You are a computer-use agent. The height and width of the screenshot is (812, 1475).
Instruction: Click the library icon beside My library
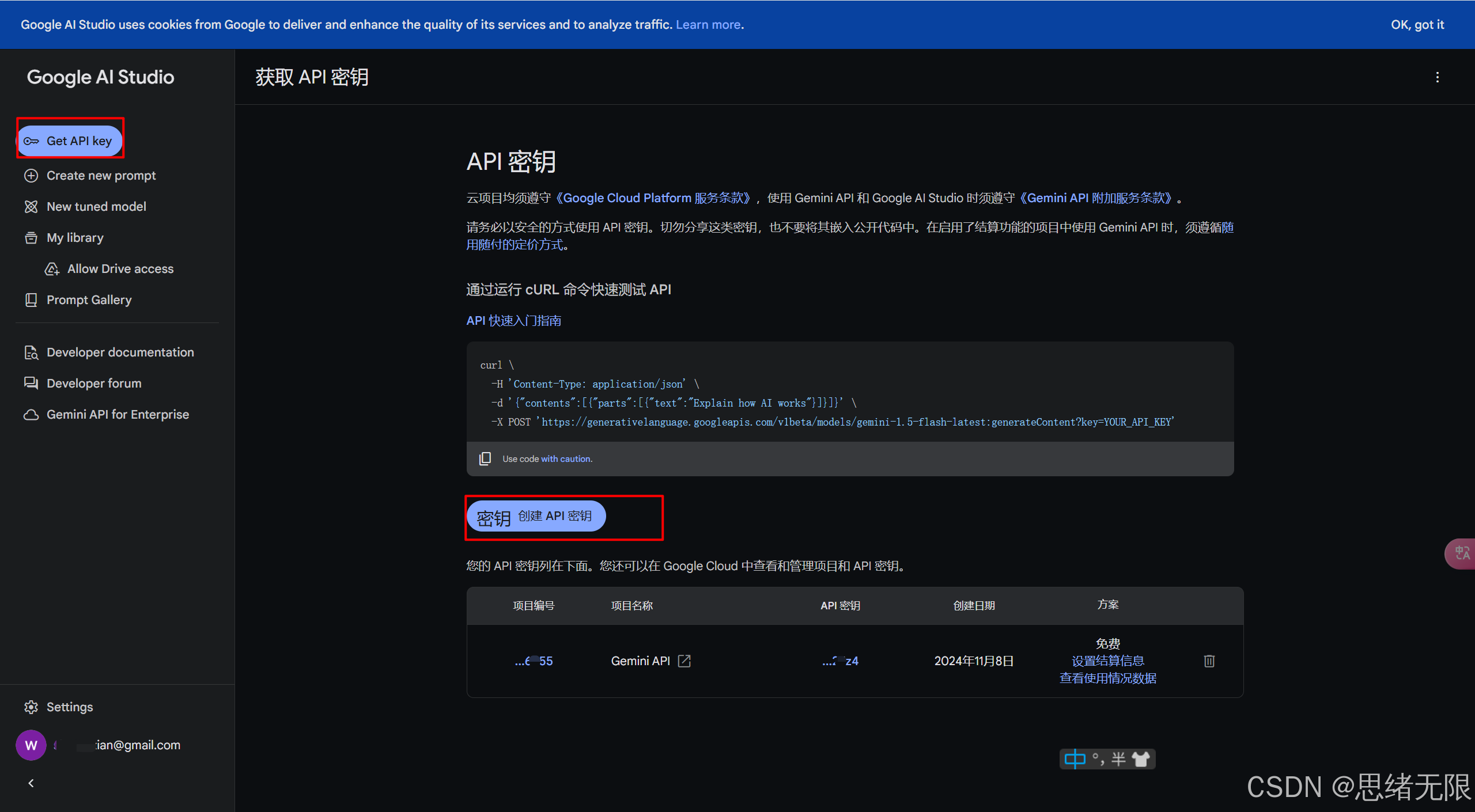pos(31,238)
